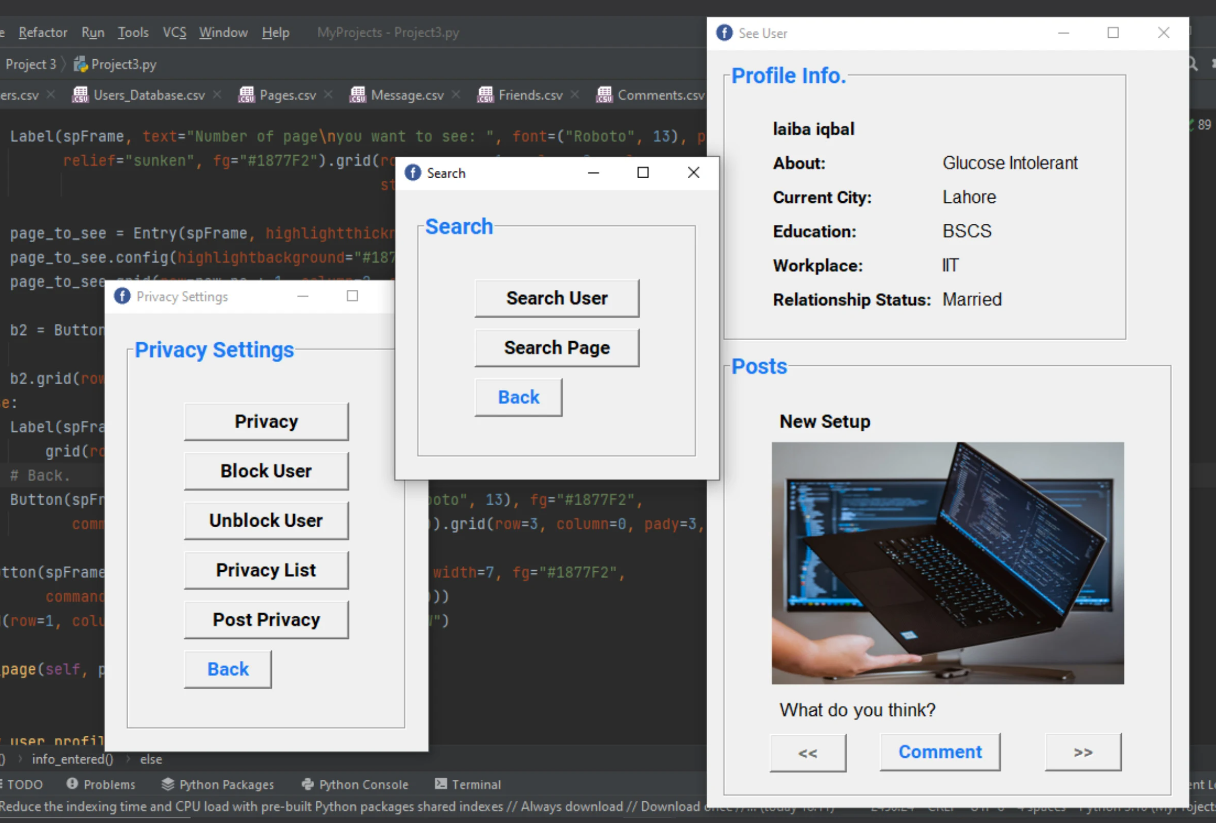Maximize the Search window
The width and height of the screenshot is (1216, 823).
pyautogui.click(x=643, y=173)
